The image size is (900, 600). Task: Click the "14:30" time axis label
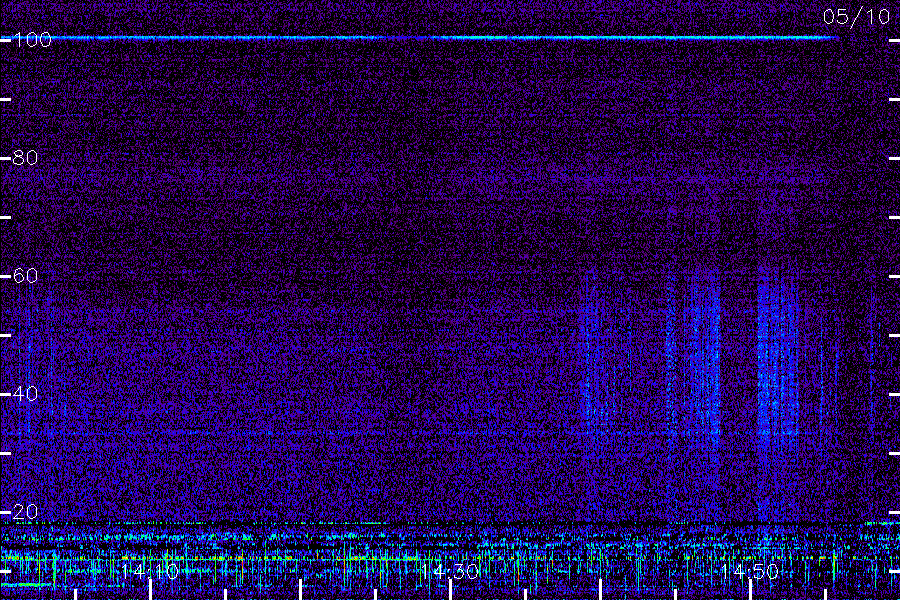[450, 571]
